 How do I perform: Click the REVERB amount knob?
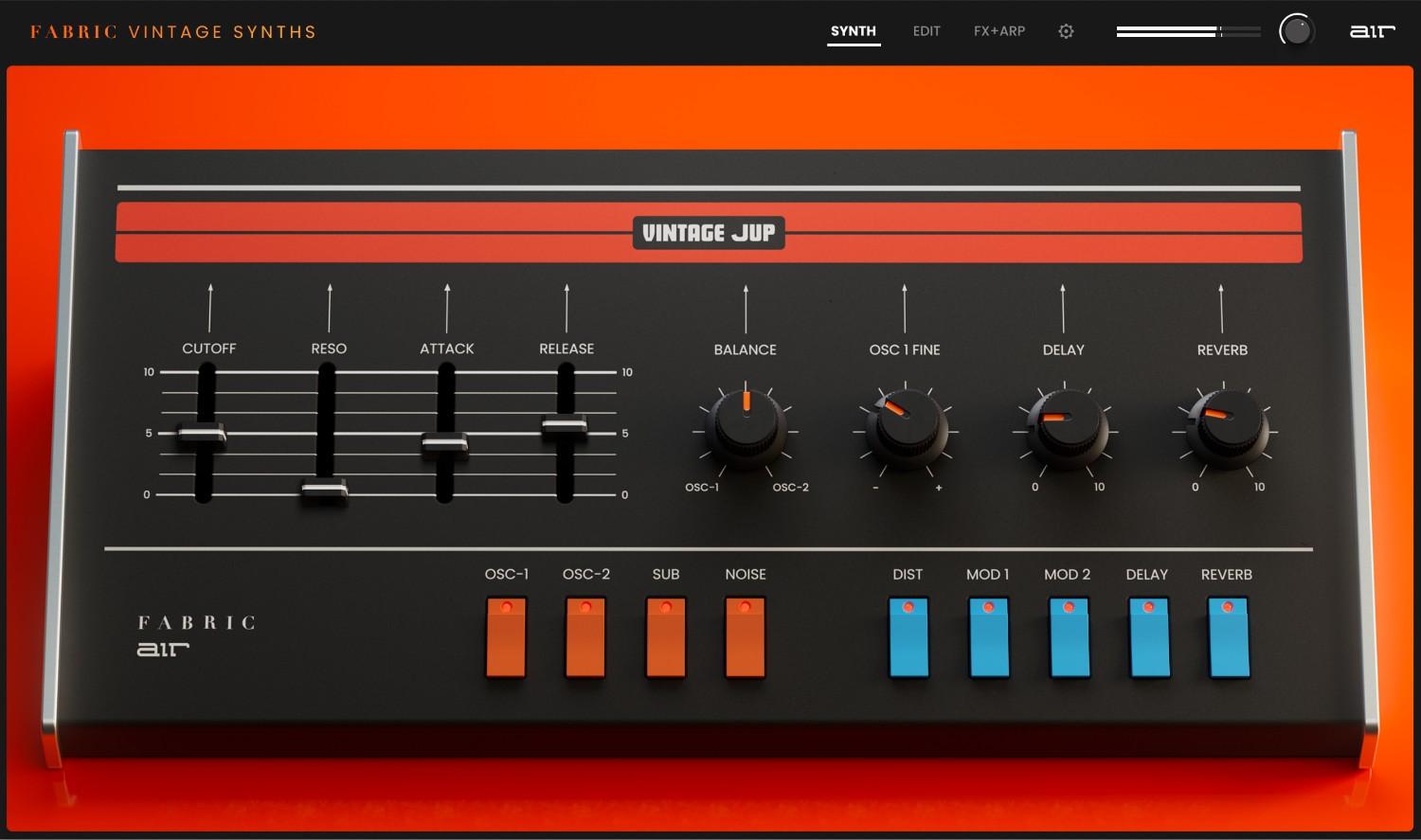click(1223, 431)
